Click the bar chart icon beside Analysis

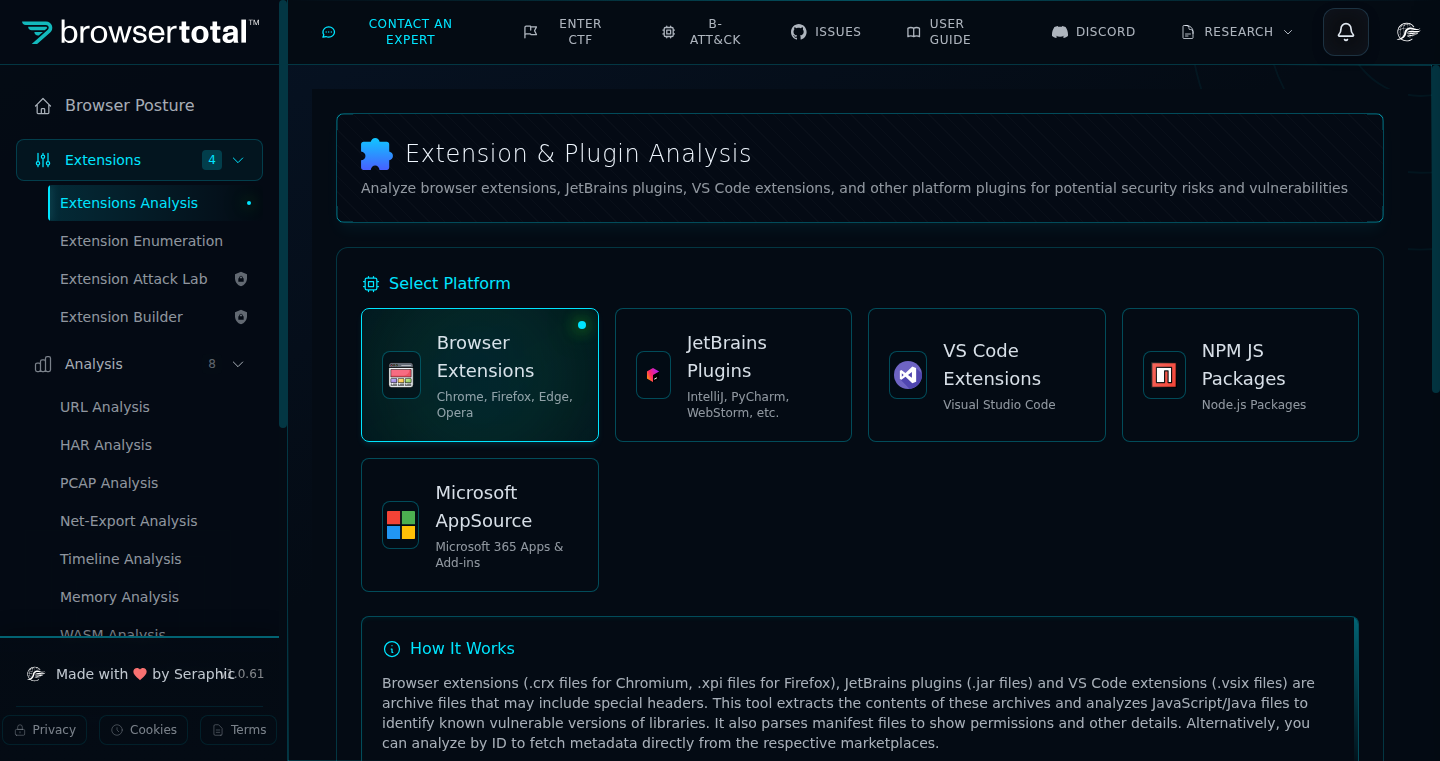(x=43, y=364)
